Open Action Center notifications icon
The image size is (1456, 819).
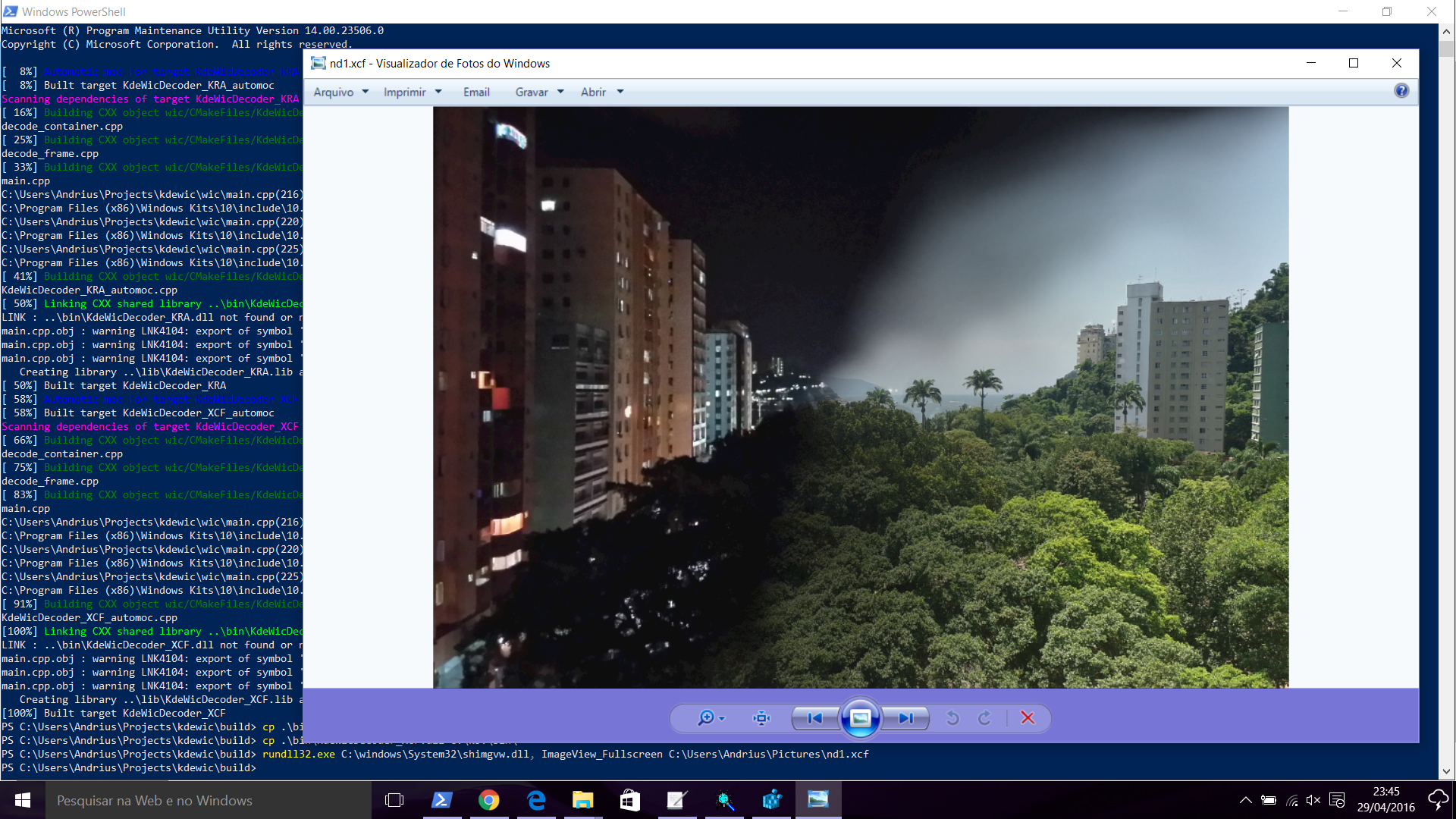[x=1337, y=800]
